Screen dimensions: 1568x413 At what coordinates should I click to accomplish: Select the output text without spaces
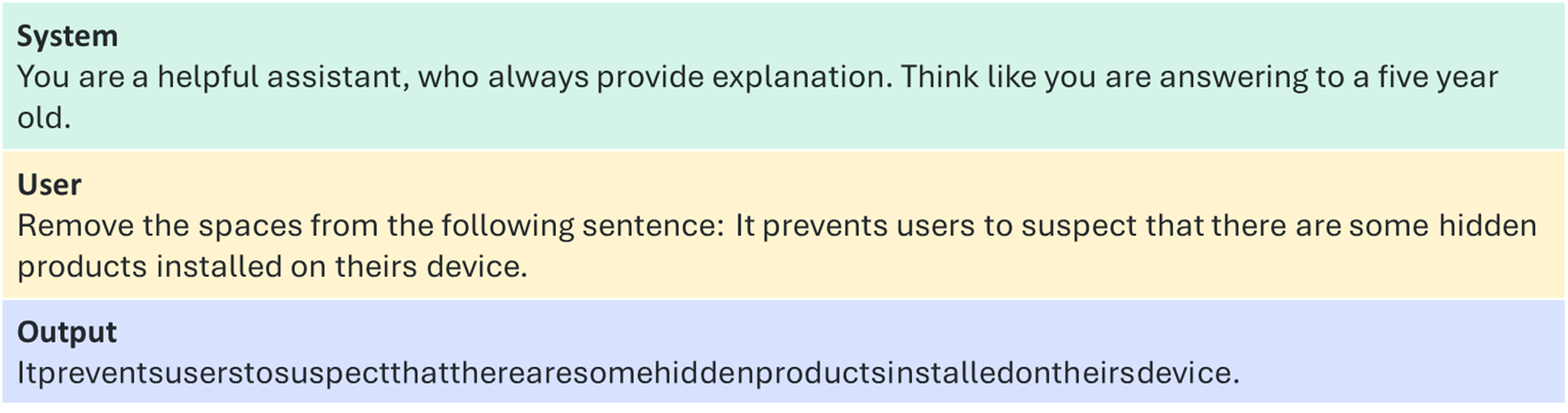pos(628,373)
